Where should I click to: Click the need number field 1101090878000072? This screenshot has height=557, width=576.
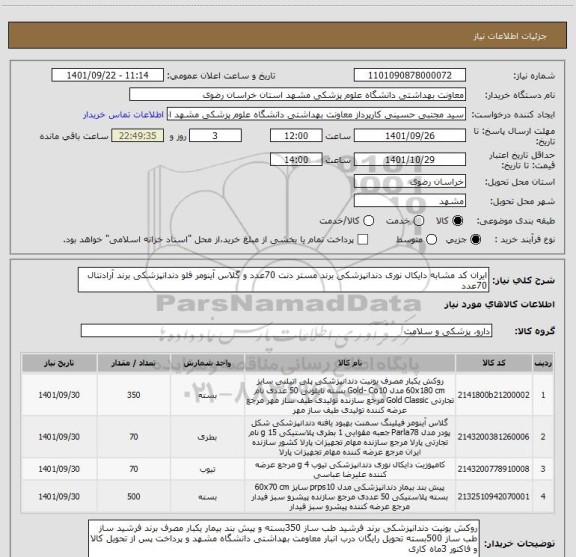coord(410,75)
